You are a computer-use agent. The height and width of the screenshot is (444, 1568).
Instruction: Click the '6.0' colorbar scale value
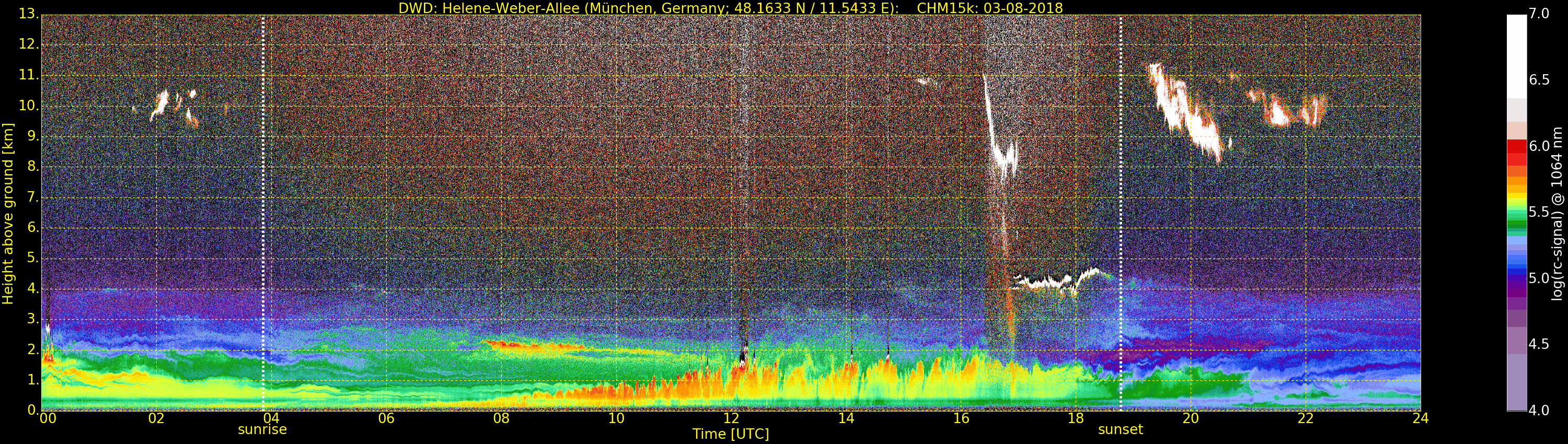(1539, 146)
